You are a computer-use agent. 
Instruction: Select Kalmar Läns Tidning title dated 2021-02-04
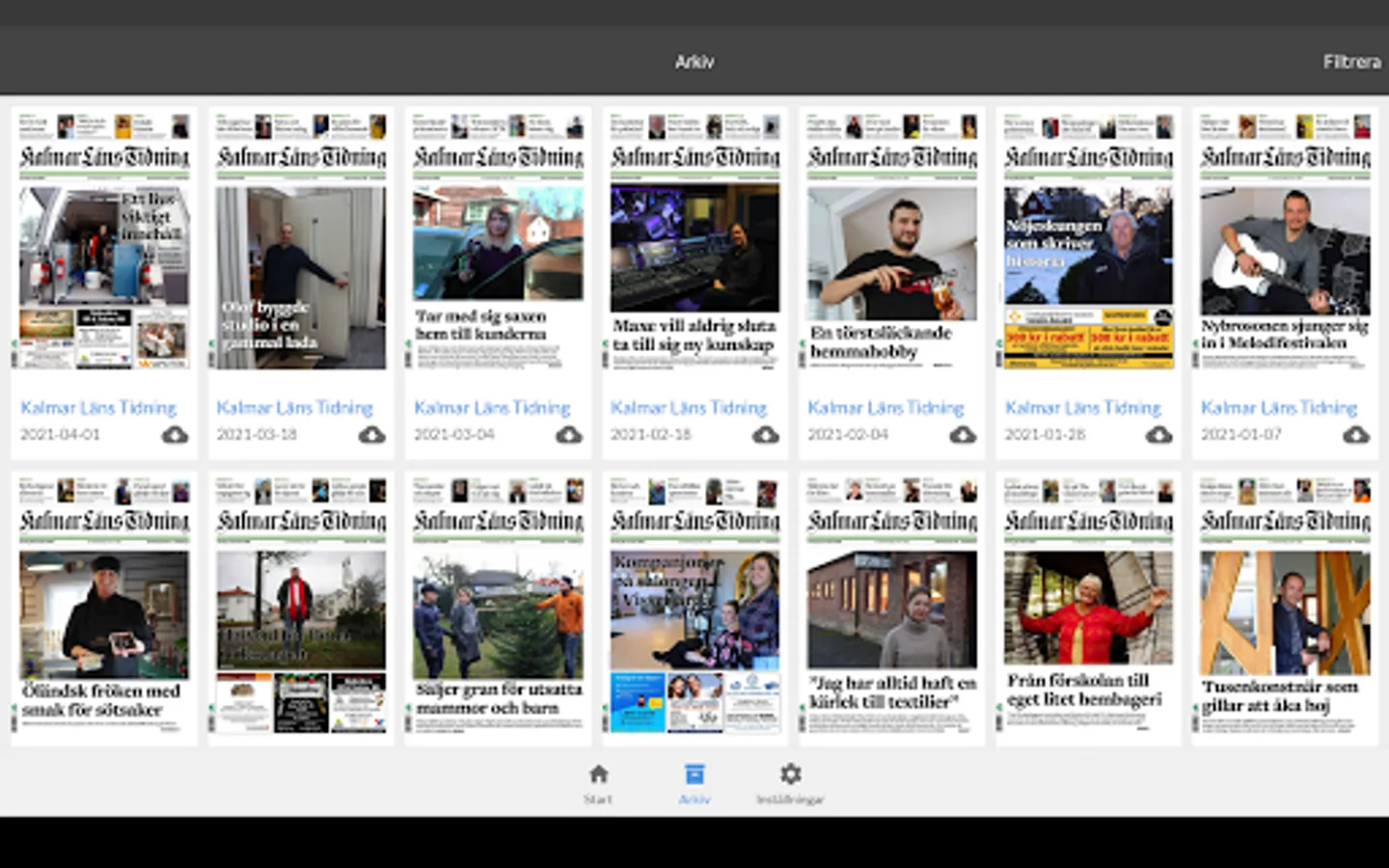point(885,408)
